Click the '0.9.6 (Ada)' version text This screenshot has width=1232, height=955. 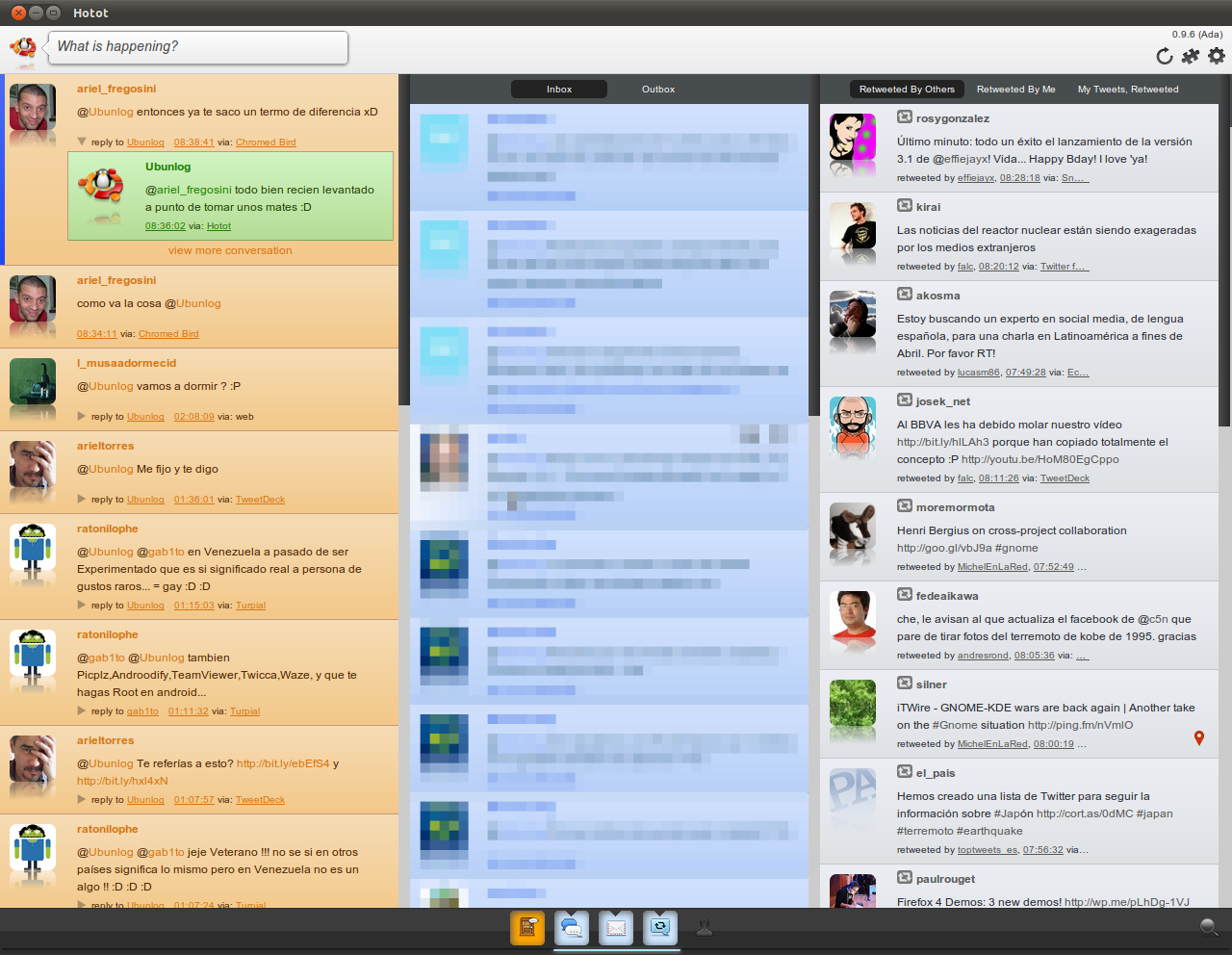(1197, 35)
